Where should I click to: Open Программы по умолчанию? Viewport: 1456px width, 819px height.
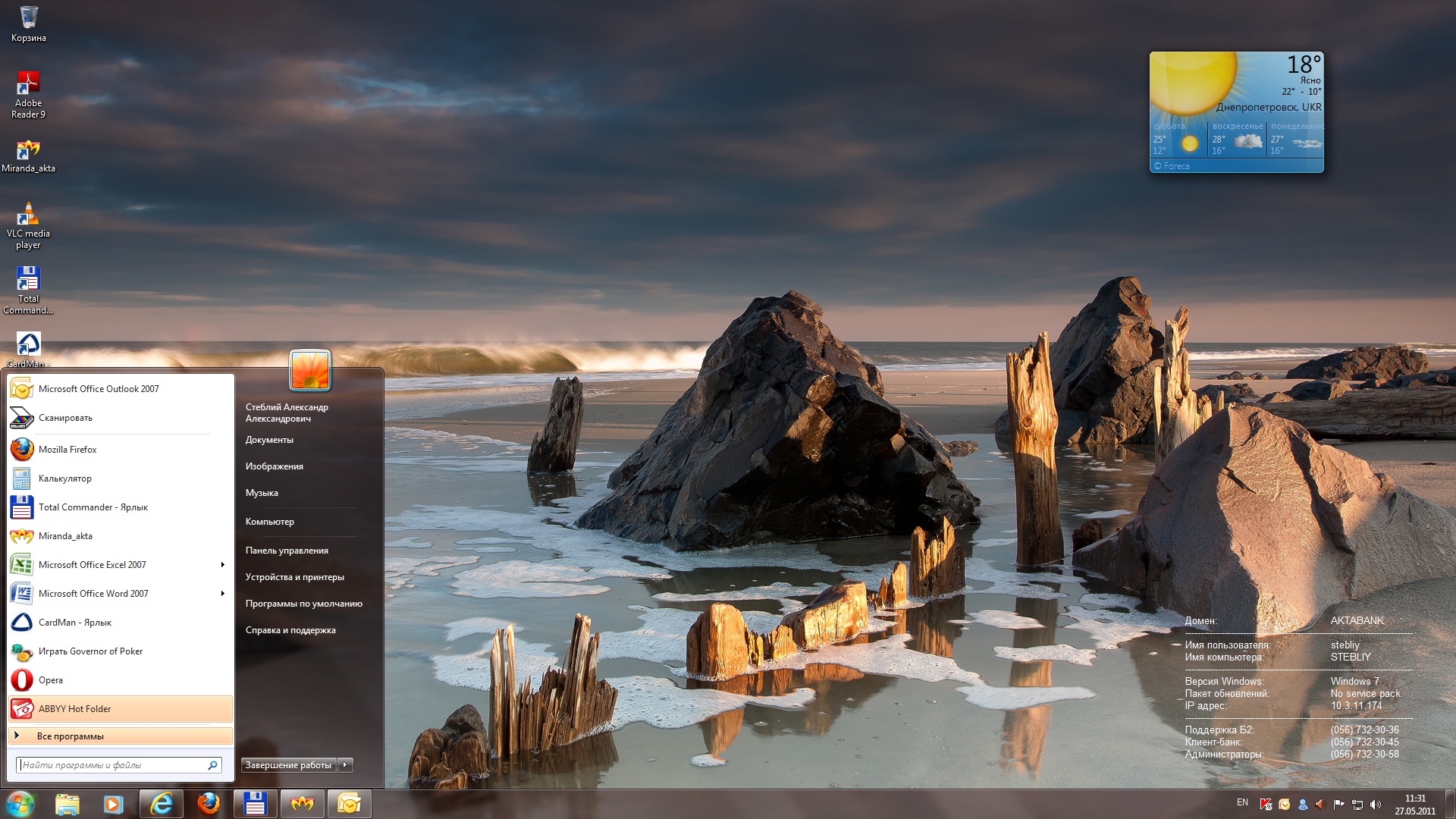coord(303,604)
